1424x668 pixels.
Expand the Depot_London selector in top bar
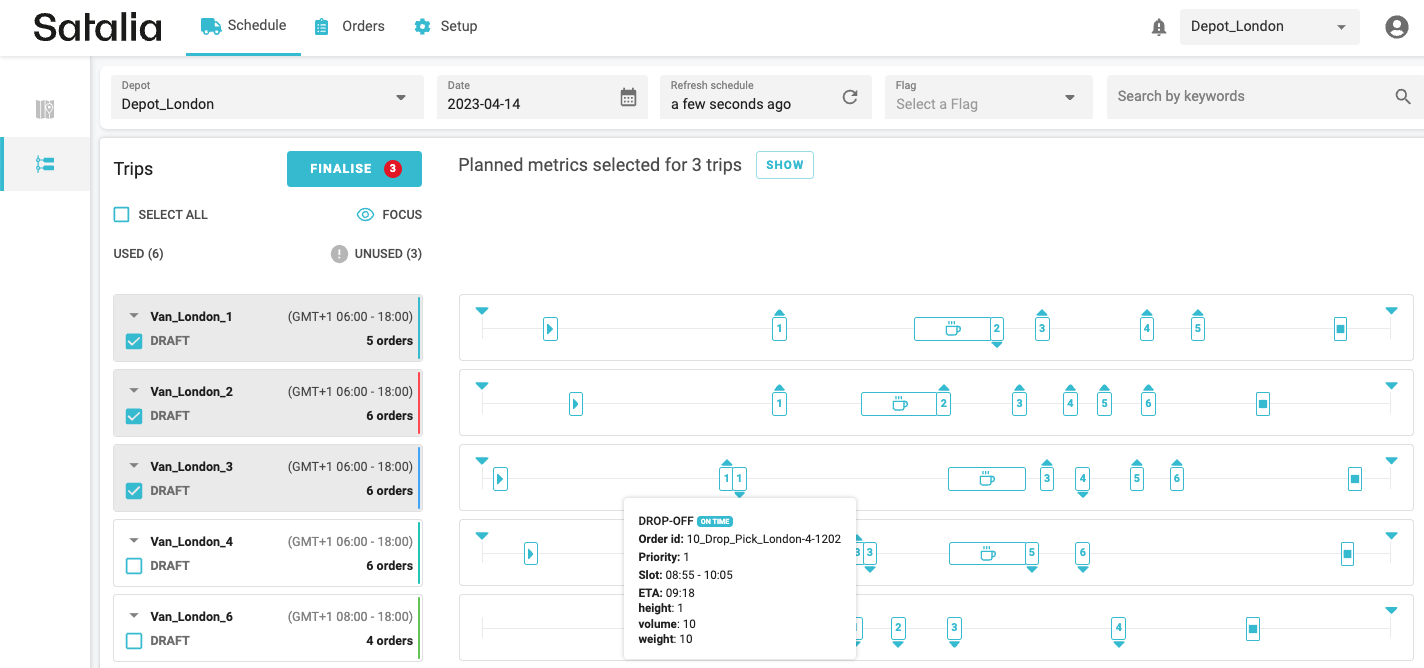pos(1268,27)
